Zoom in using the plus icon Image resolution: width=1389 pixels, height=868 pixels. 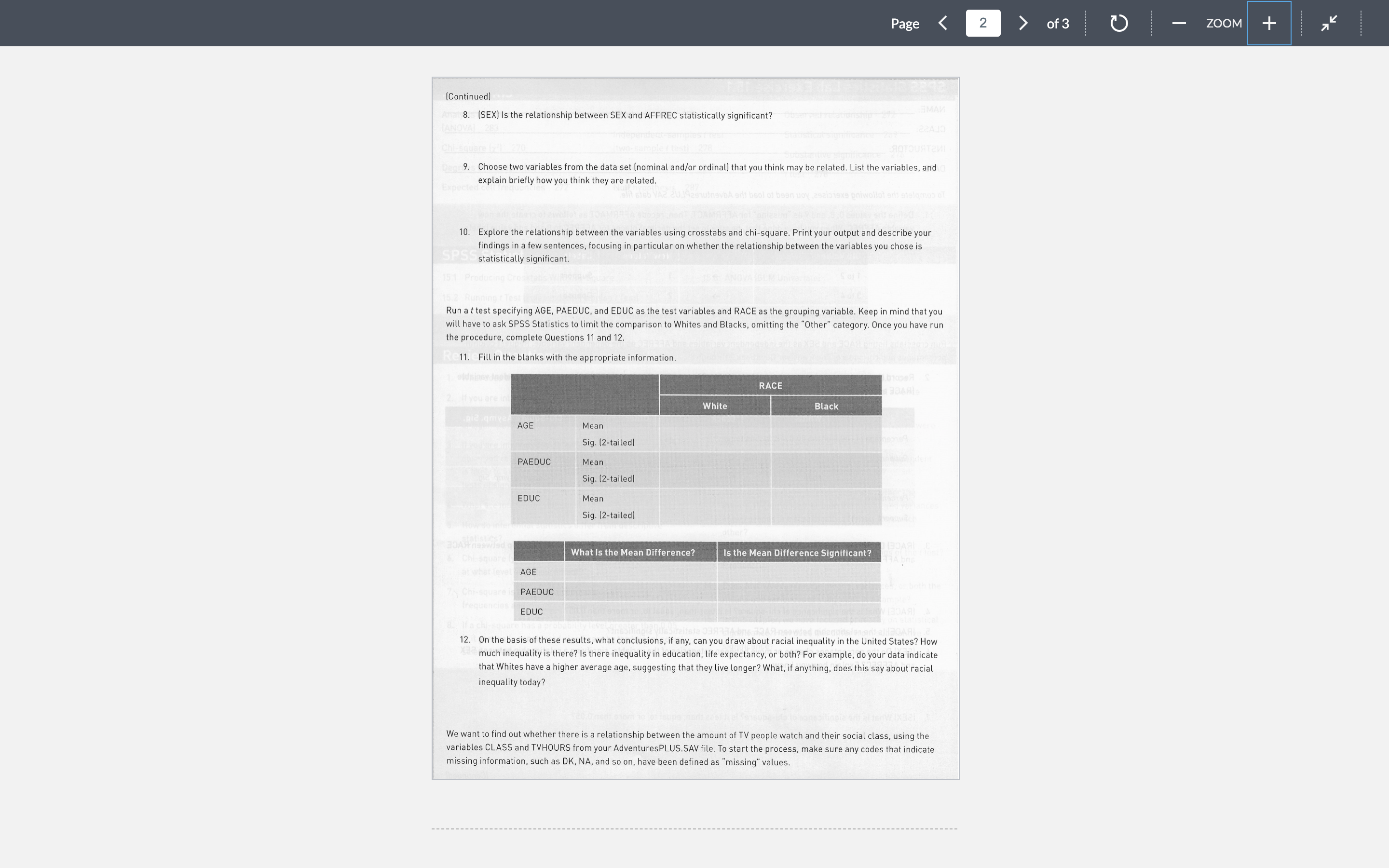click(x=1268, y=24)
